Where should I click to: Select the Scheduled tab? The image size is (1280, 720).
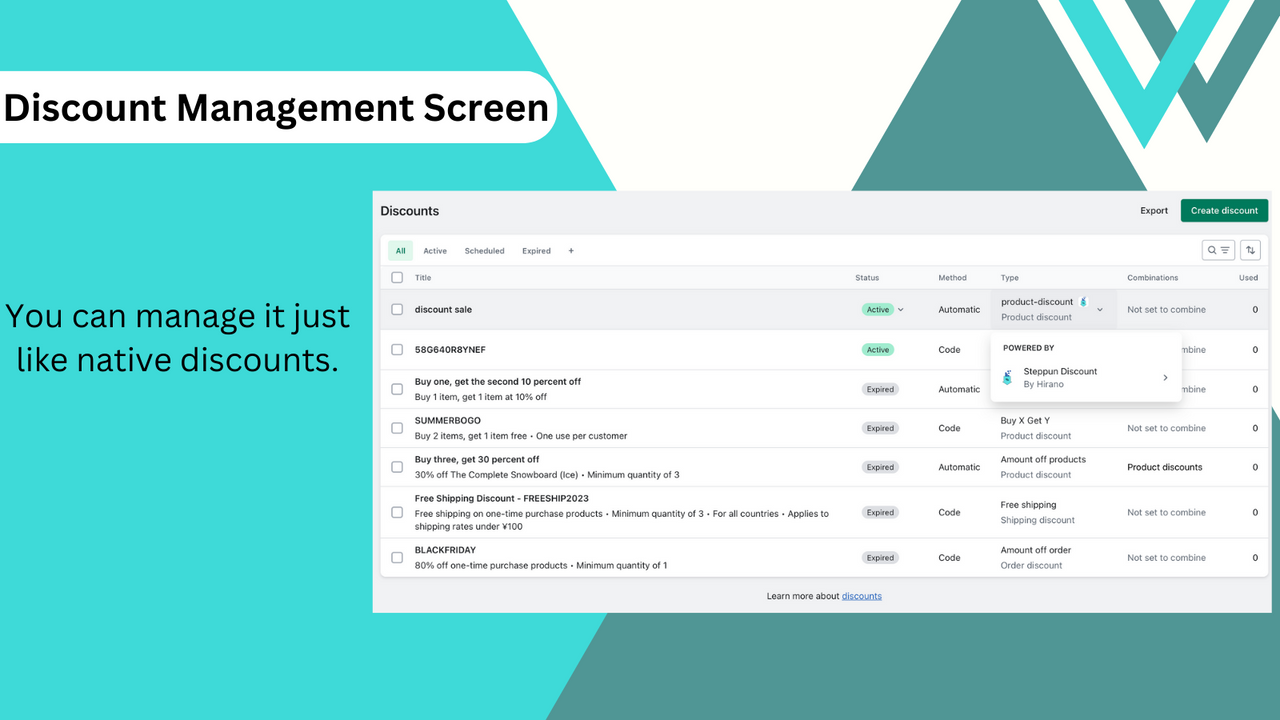tap(484, 250)
